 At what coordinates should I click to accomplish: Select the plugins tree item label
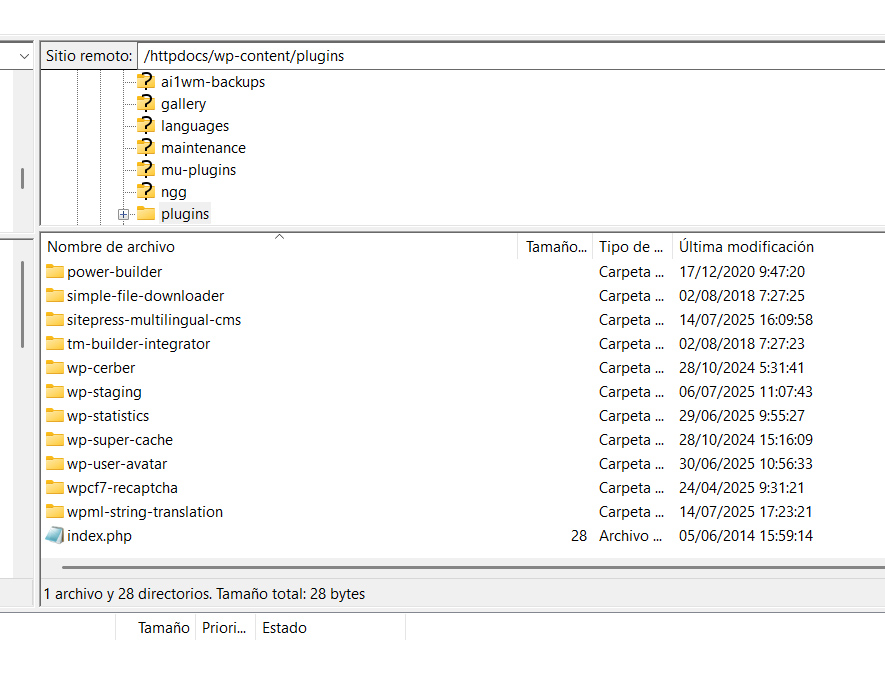click(185, 214)
